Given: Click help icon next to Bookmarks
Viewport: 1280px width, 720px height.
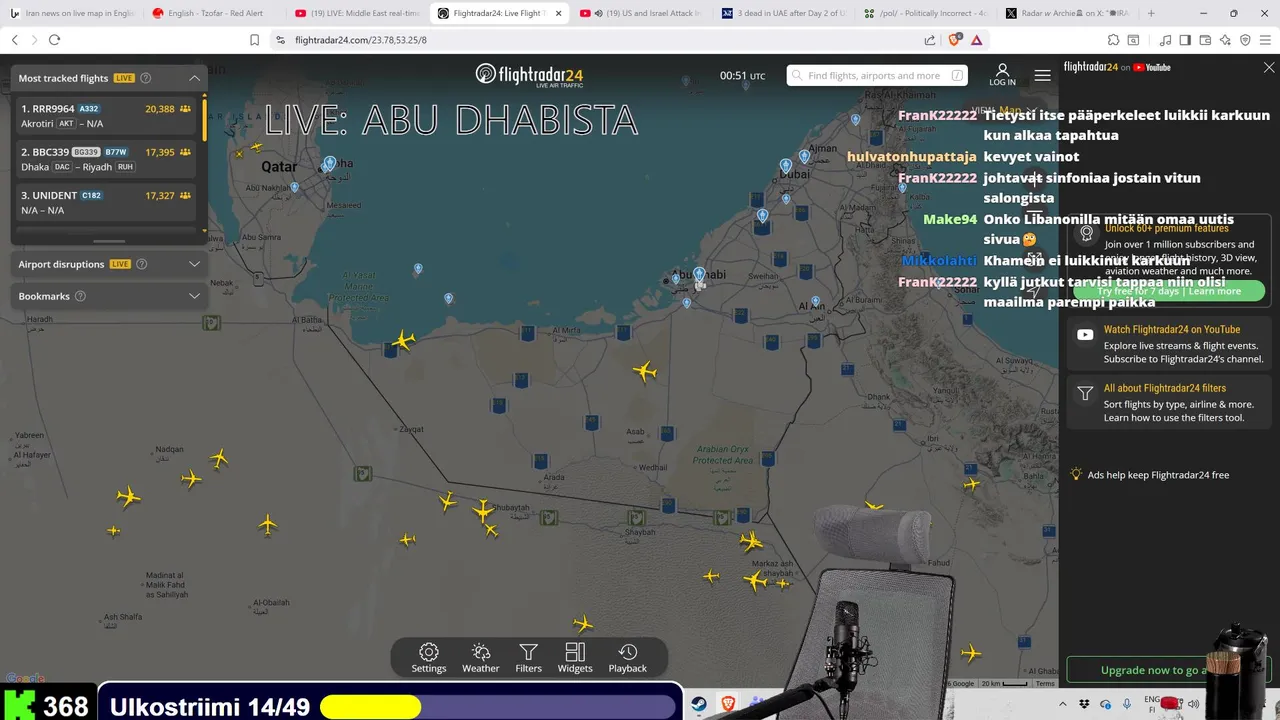Looking at the screenshot, I should pyautogui.click(x=80, y=296).
